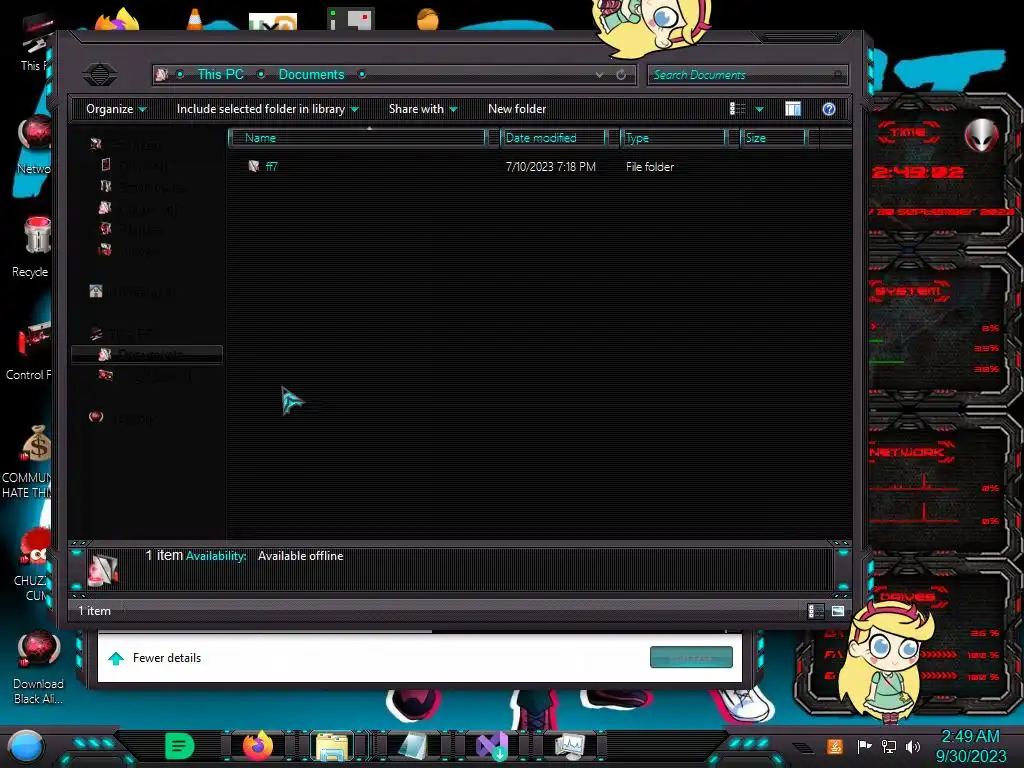This screenshot has height=768, width=1024.
Task: Select This PC in the breadcrumb
Action: pyautogui.click(x=220, y=74)
